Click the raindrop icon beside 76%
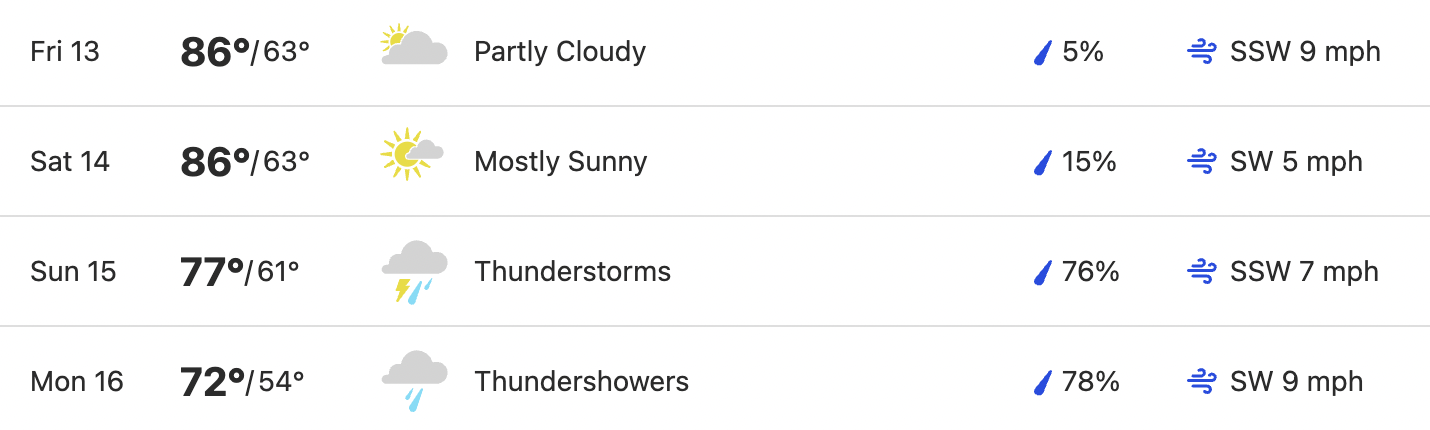Image resolution: width=1430 pixels, height=430 pixels. 1043,272
